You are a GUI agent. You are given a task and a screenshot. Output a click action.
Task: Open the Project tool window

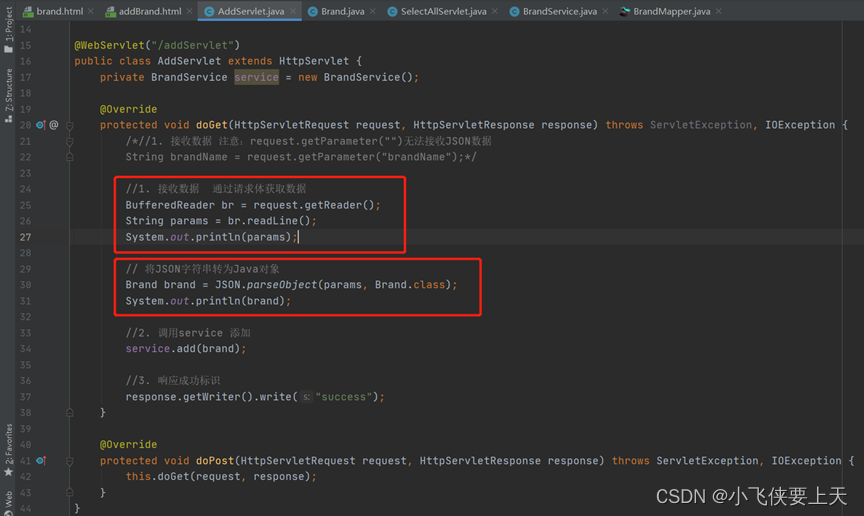pyautogui.click(x=8, y=31)
